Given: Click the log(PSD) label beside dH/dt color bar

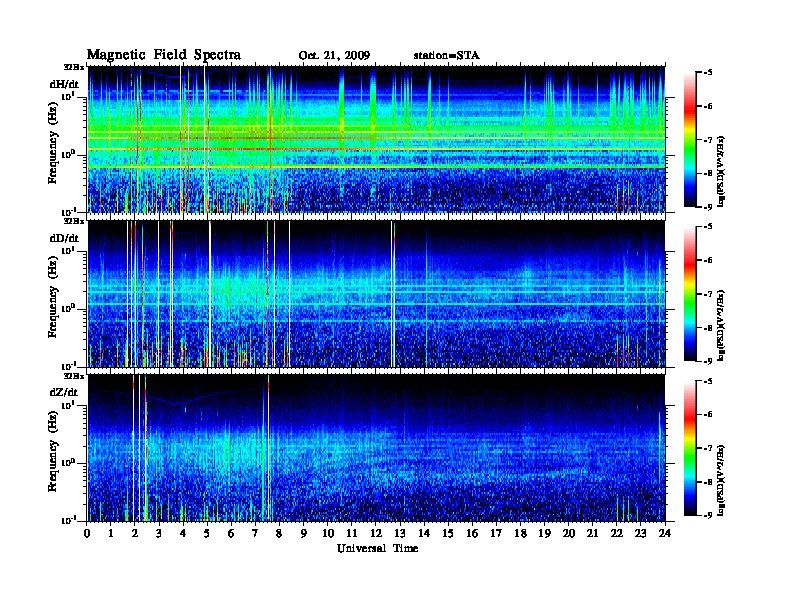Looking at the screenshot, I should (x=722, y=171).
